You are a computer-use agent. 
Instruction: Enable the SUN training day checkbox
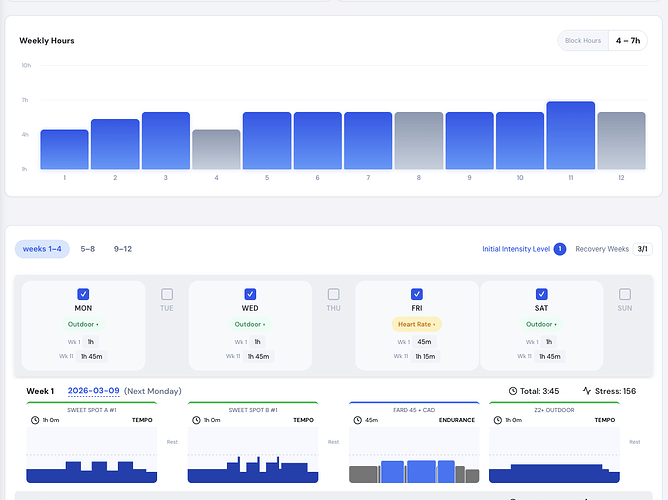click(x=625, y=294)
